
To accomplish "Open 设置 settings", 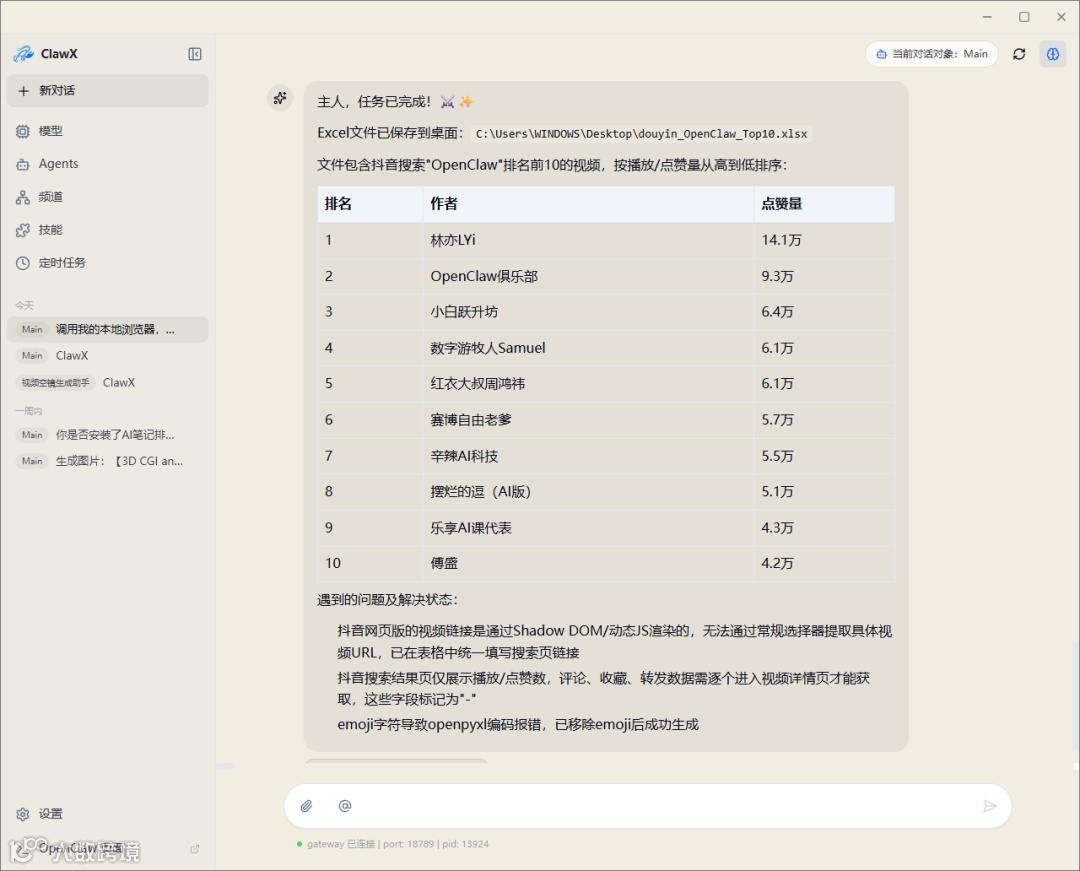I will click(107, 814).
